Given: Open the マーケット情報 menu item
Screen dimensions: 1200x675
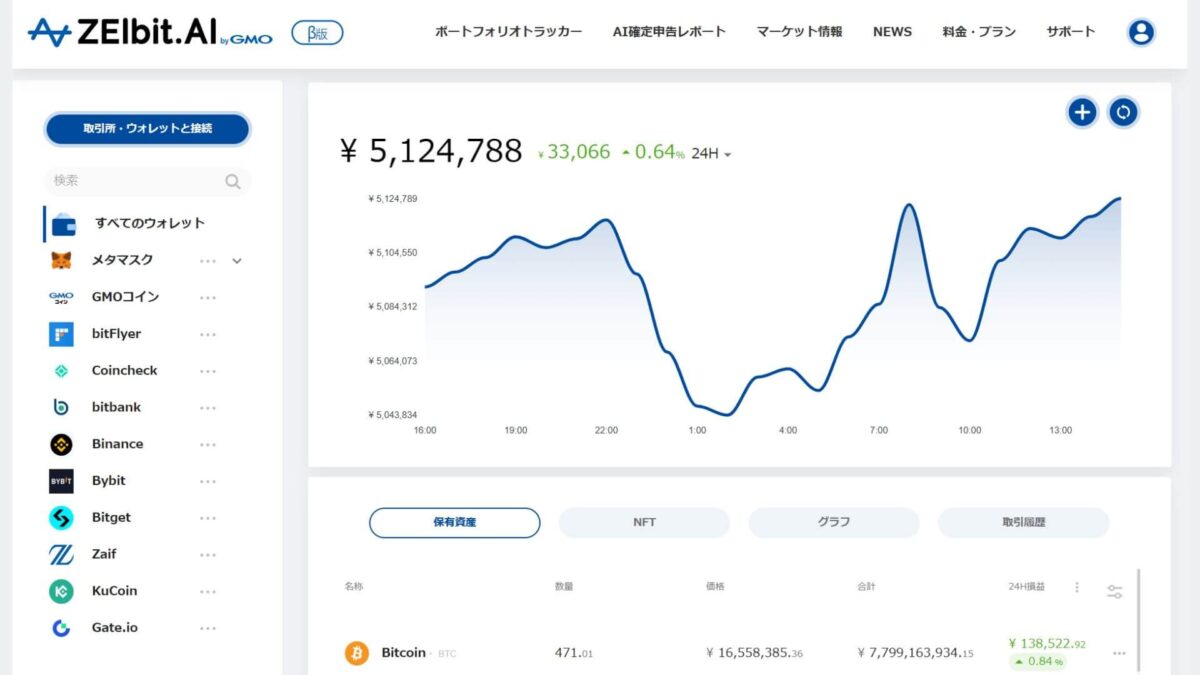Looking at the screenshot, I should (799, 32).
